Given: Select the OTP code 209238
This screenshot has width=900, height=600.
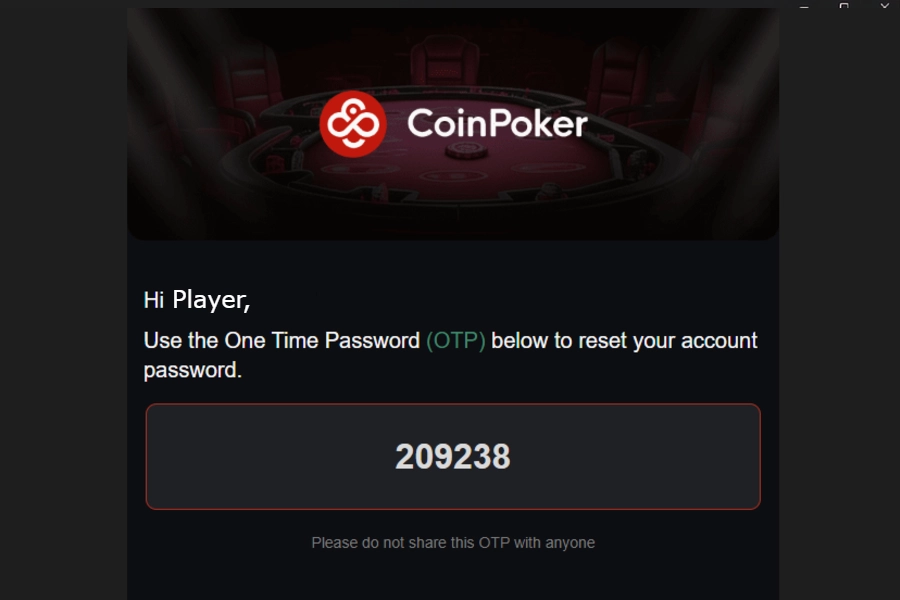Looking at the screenshot, I should pyautogui.click(x=453, y=457).
